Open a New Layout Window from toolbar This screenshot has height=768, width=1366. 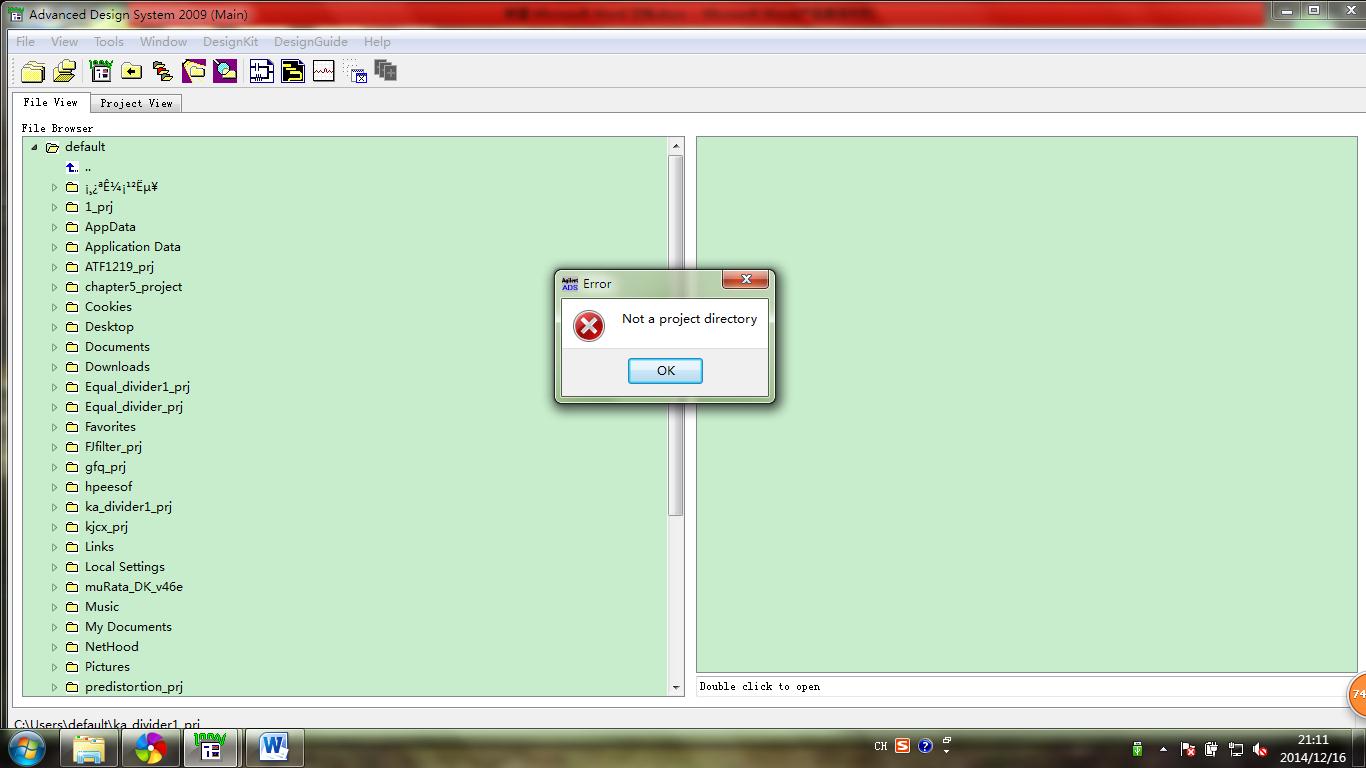click(293, 71)
